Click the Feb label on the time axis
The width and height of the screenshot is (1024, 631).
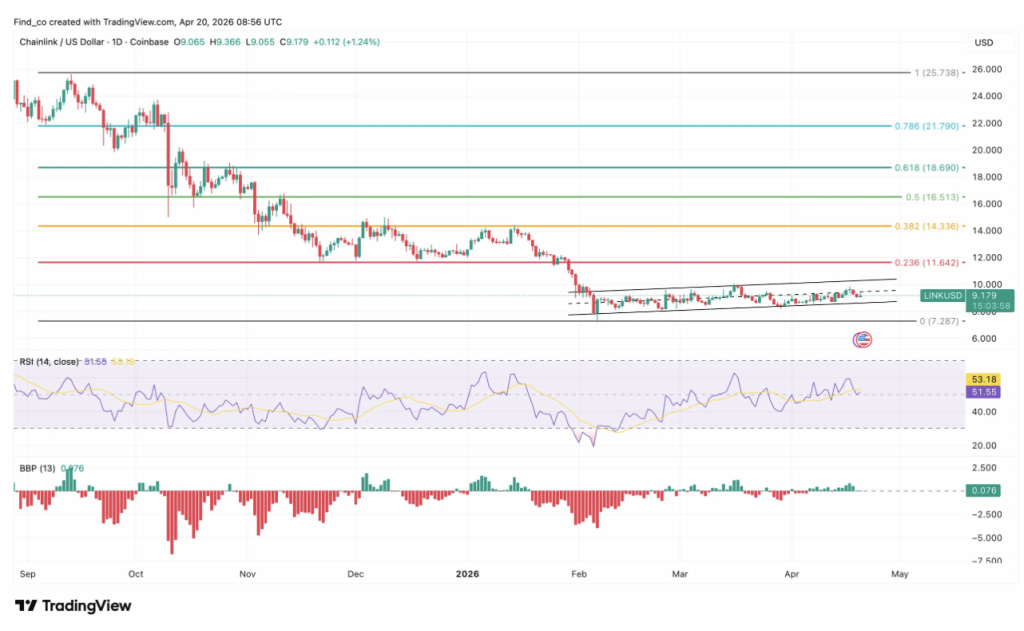click(x=578, y=574)
